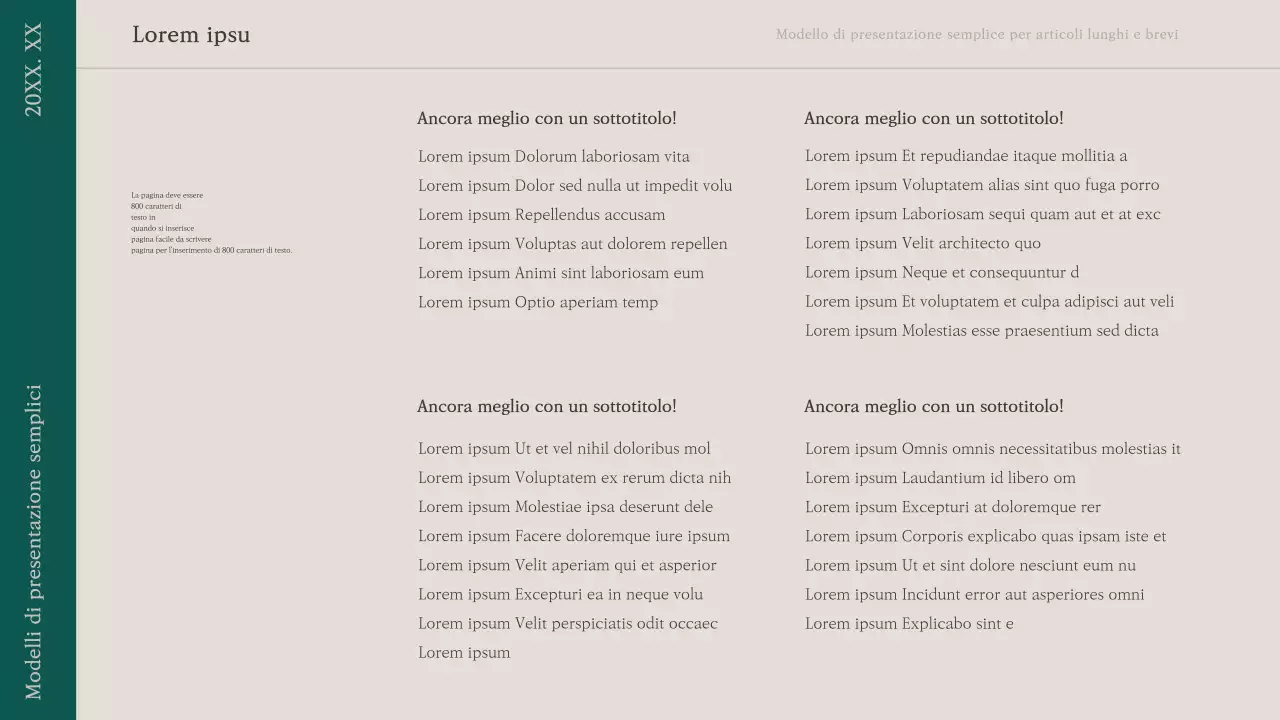The height and width of the screenshot is (720, 1280).
Task: Select the 'Repellendus accusam' text line
Action: pyautogui.click(x=541, y=215)
